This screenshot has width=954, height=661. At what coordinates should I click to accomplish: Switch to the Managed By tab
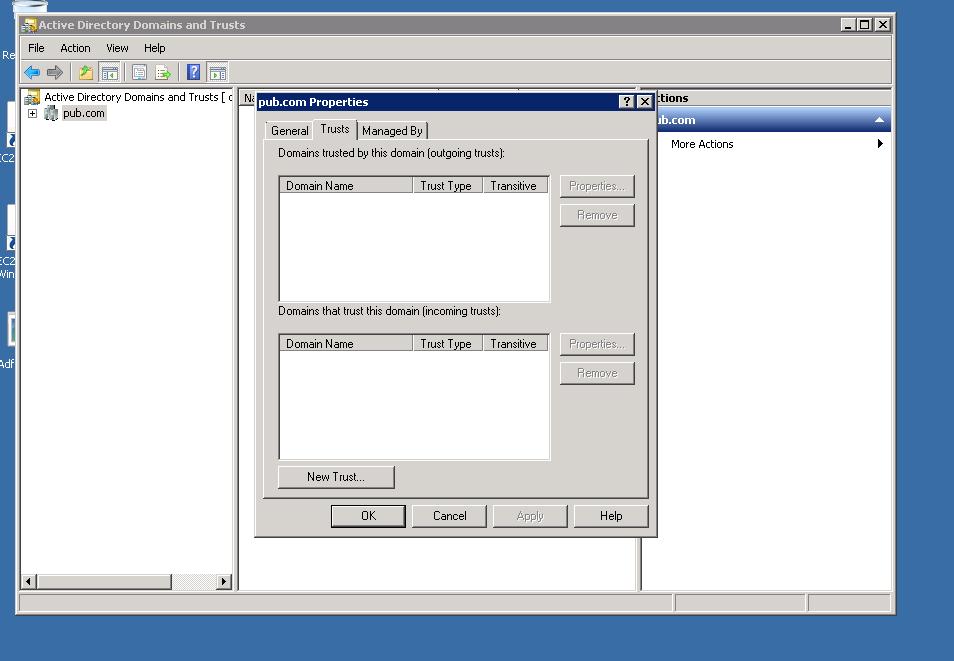point(392,130)
